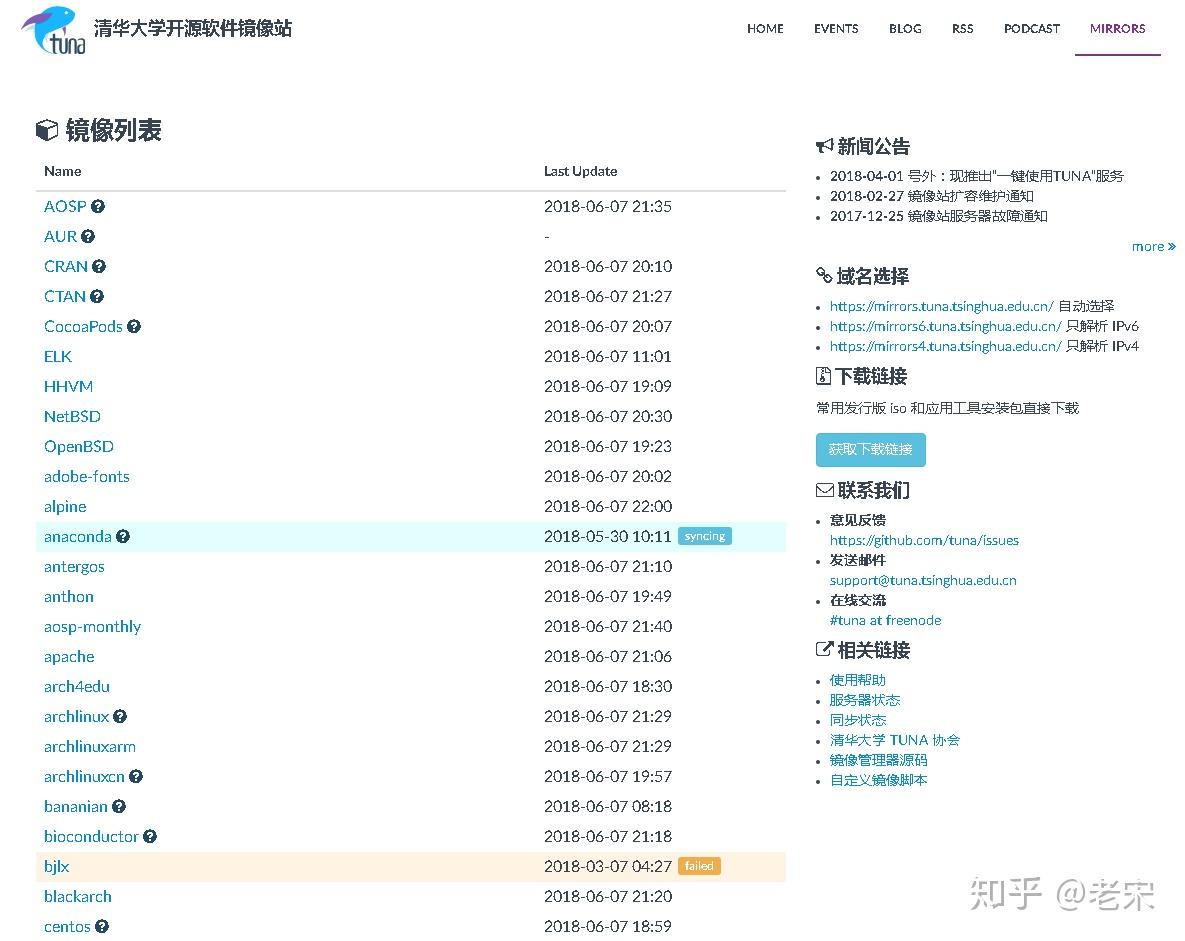Open help icon next to archlinux
Image resolution: width=1185 pixels, height=941 pixels.
(x=119, y=717)
